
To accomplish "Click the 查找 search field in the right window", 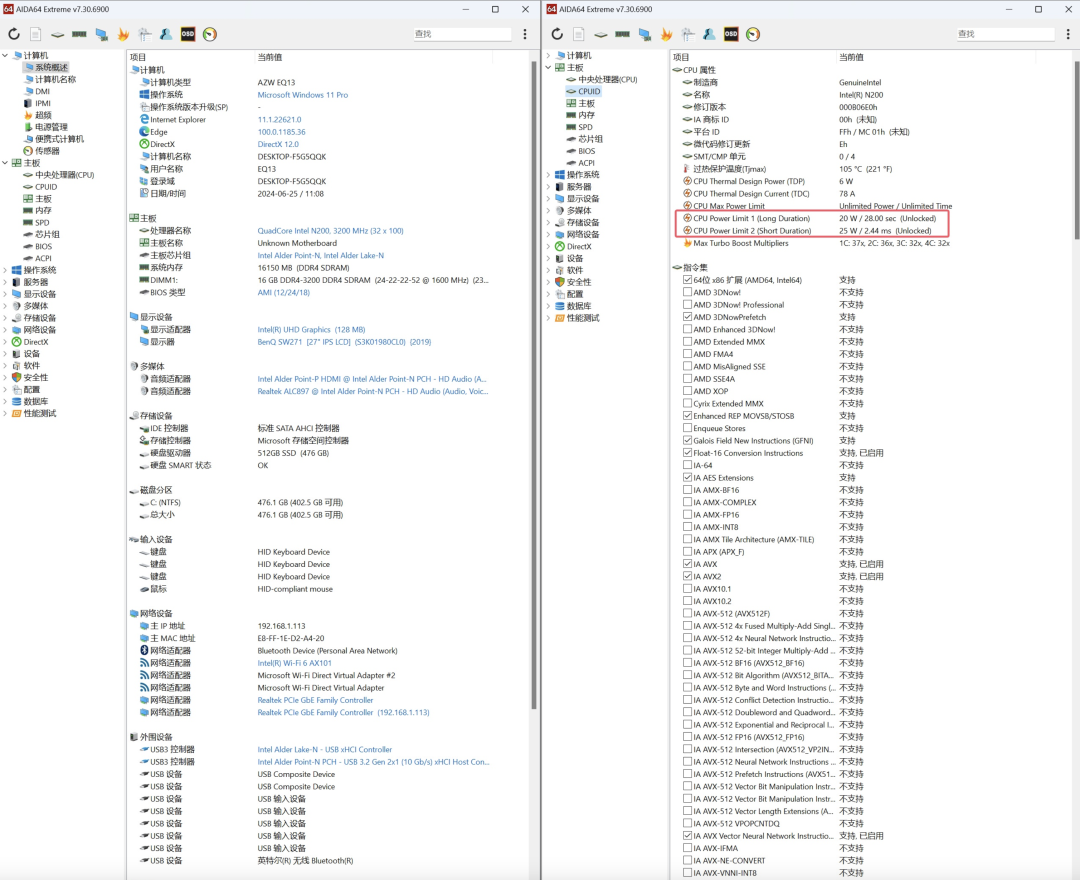I will [1006, 34].
